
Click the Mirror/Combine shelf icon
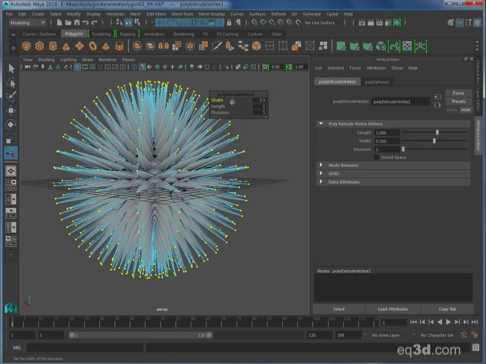(x=163, y=46)
